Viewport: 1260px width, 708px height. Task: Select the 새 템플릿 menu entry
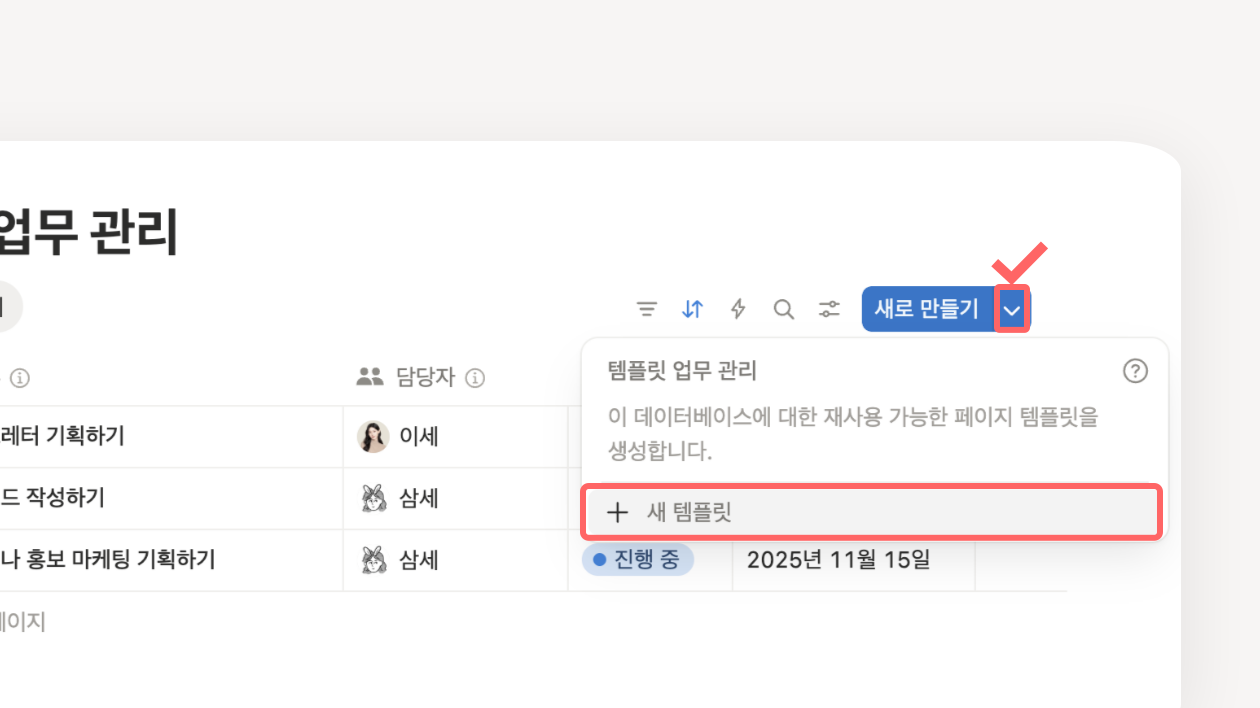(x=870, y=513)
